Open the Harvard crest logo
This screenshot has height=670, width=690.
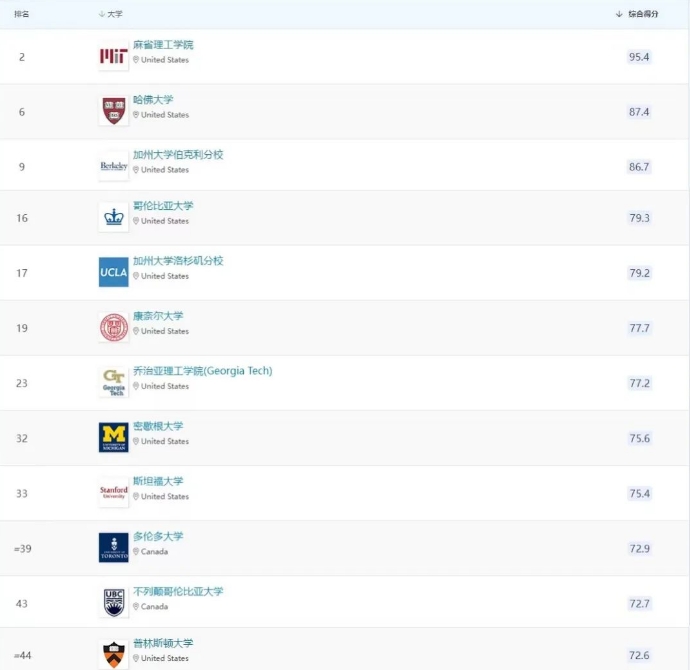point(114,111)
